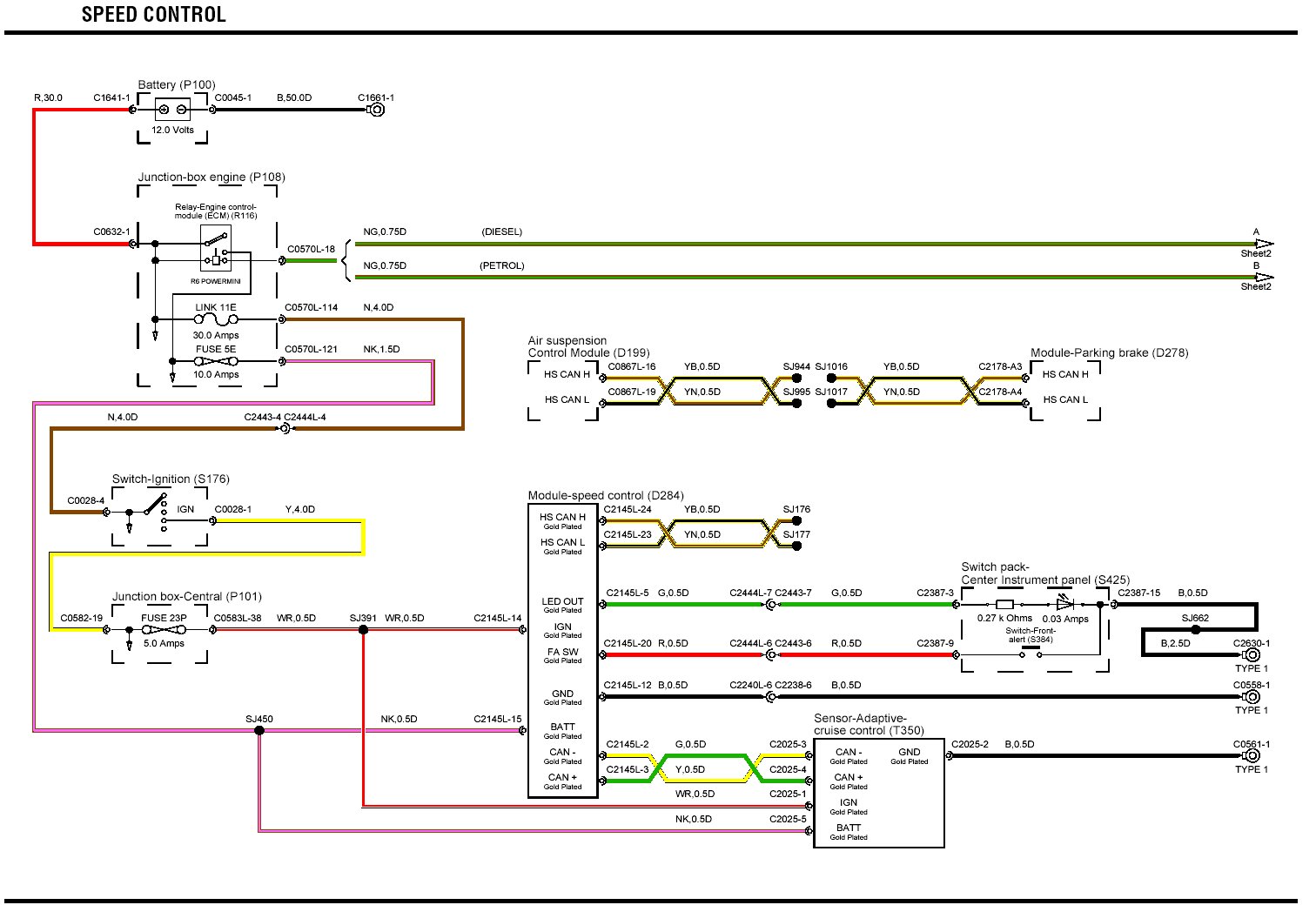Select the 0.03 Amps LED symbol
The height and width of the screenshot is (905, 1316).
[1065, 603]
